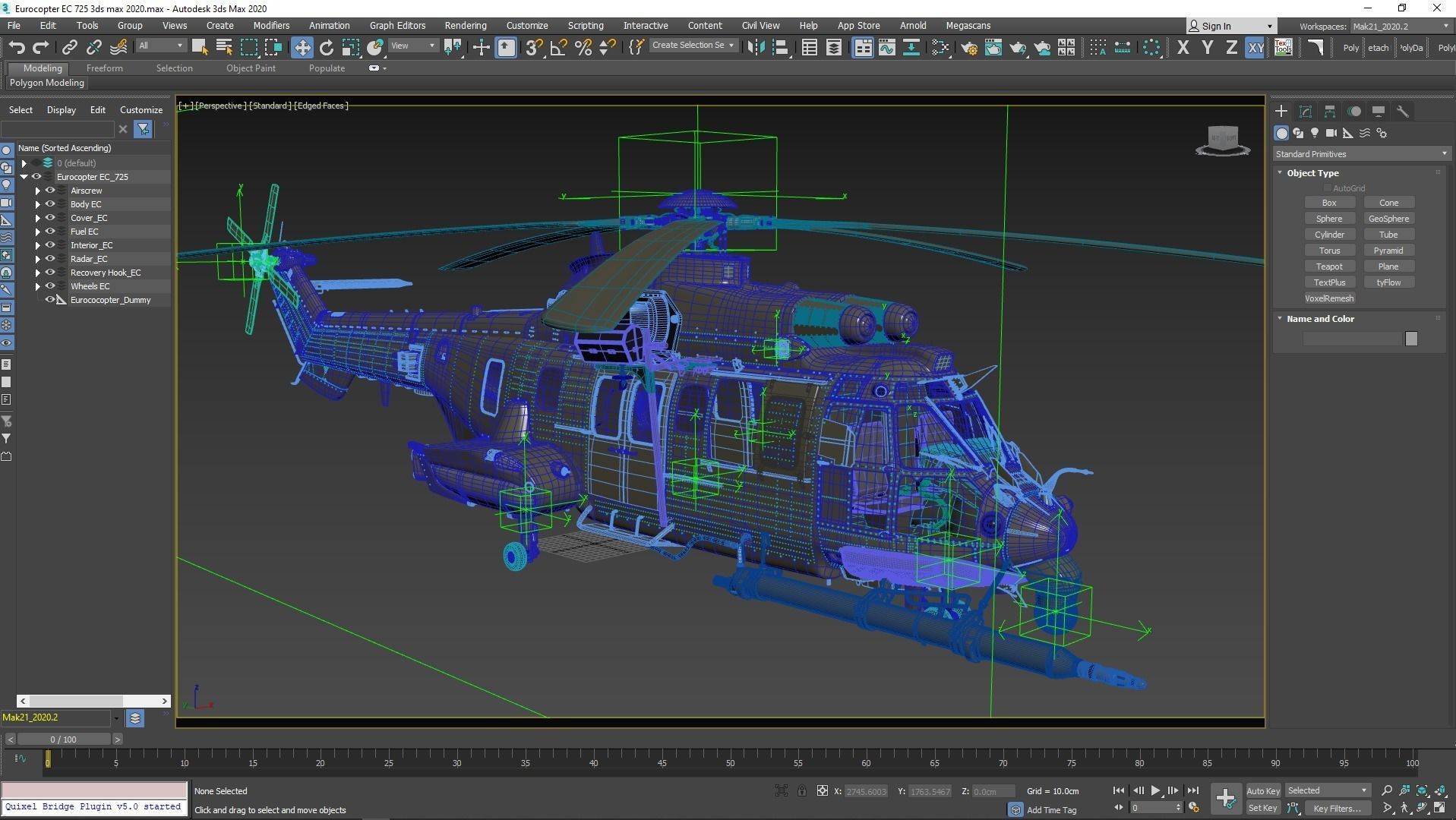Switch to the Object Paint ribbon tab
Screen dimensions: 1456x820
coord(251,68)
